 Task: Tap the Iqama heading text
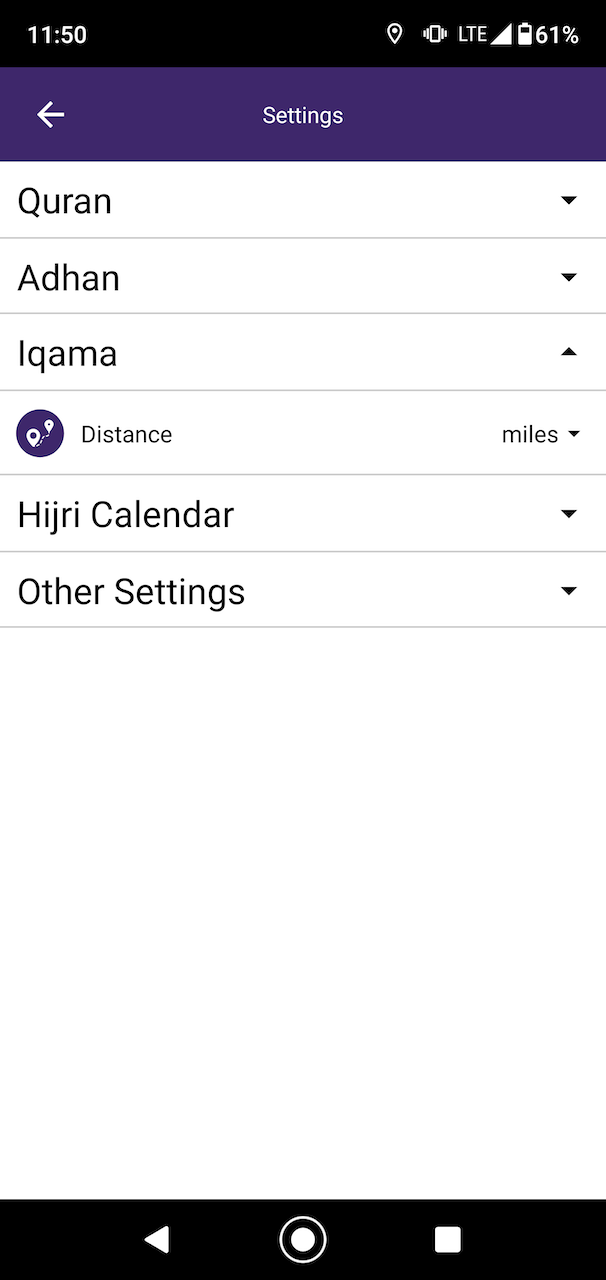[x=68, y=353]
